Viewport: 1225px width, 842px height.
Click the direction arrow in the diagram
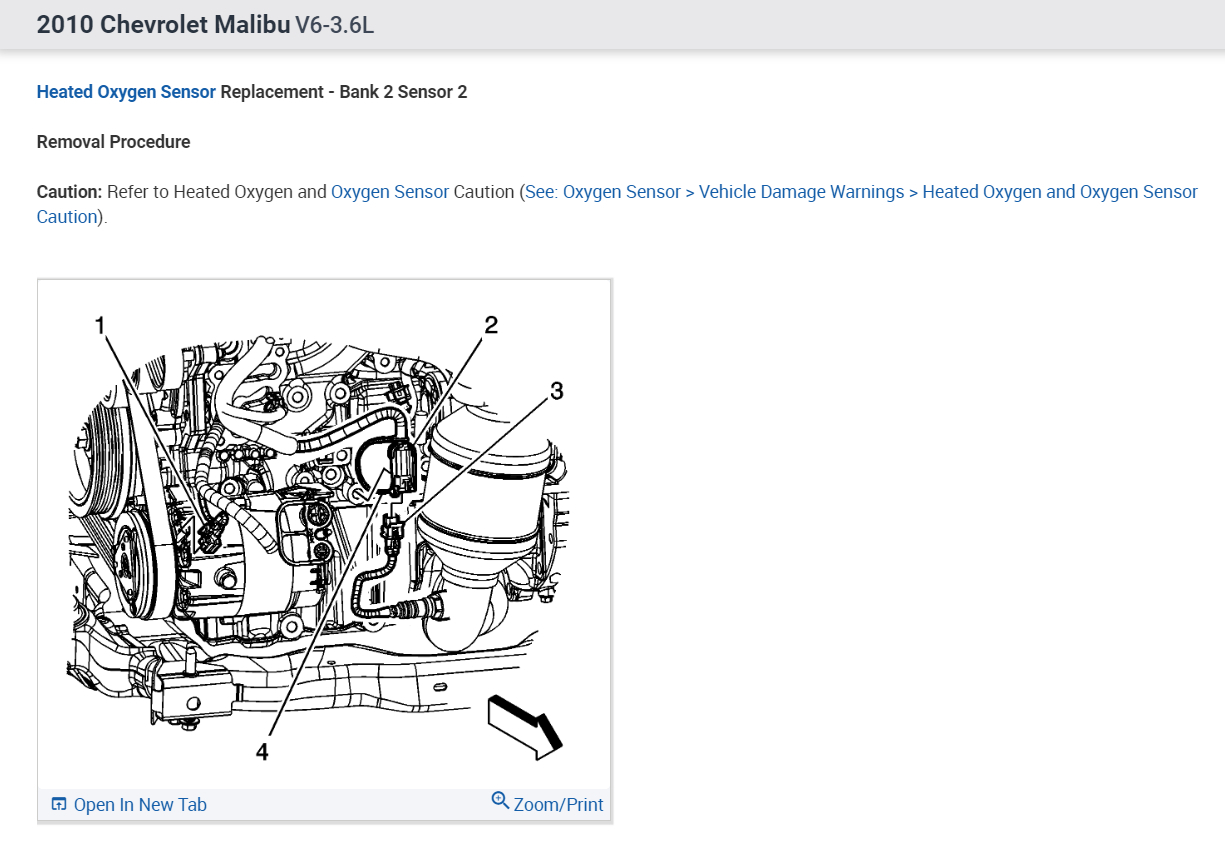524,726
